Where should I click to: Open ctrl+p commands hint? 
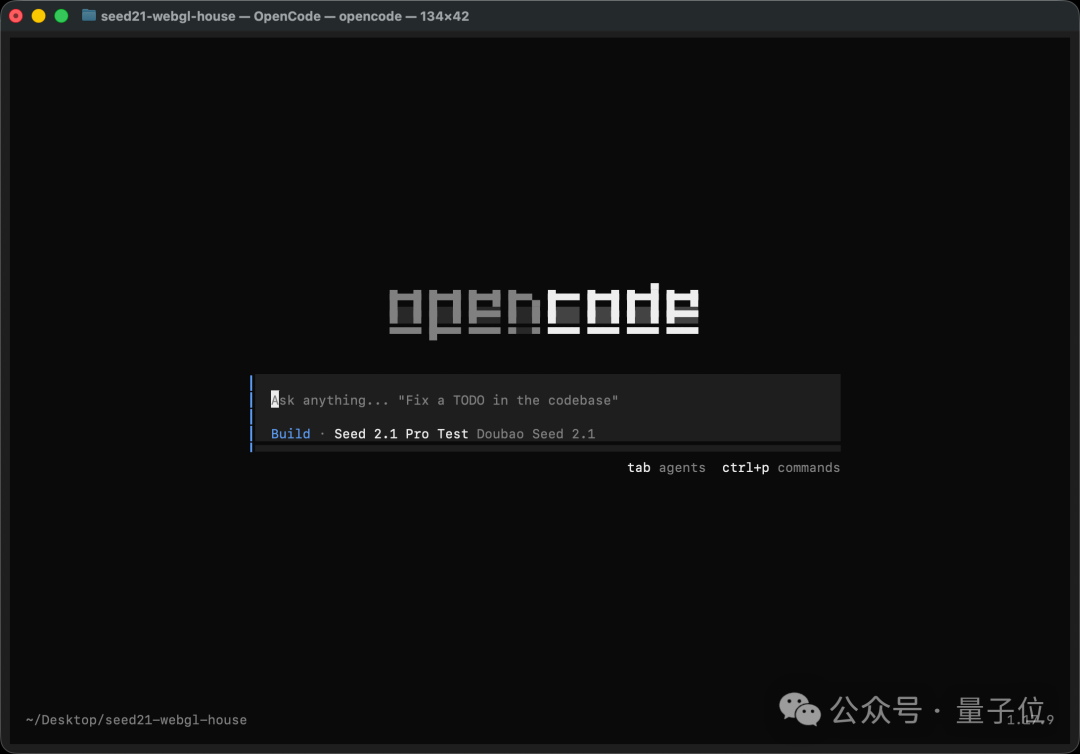(x=780, y=468)
